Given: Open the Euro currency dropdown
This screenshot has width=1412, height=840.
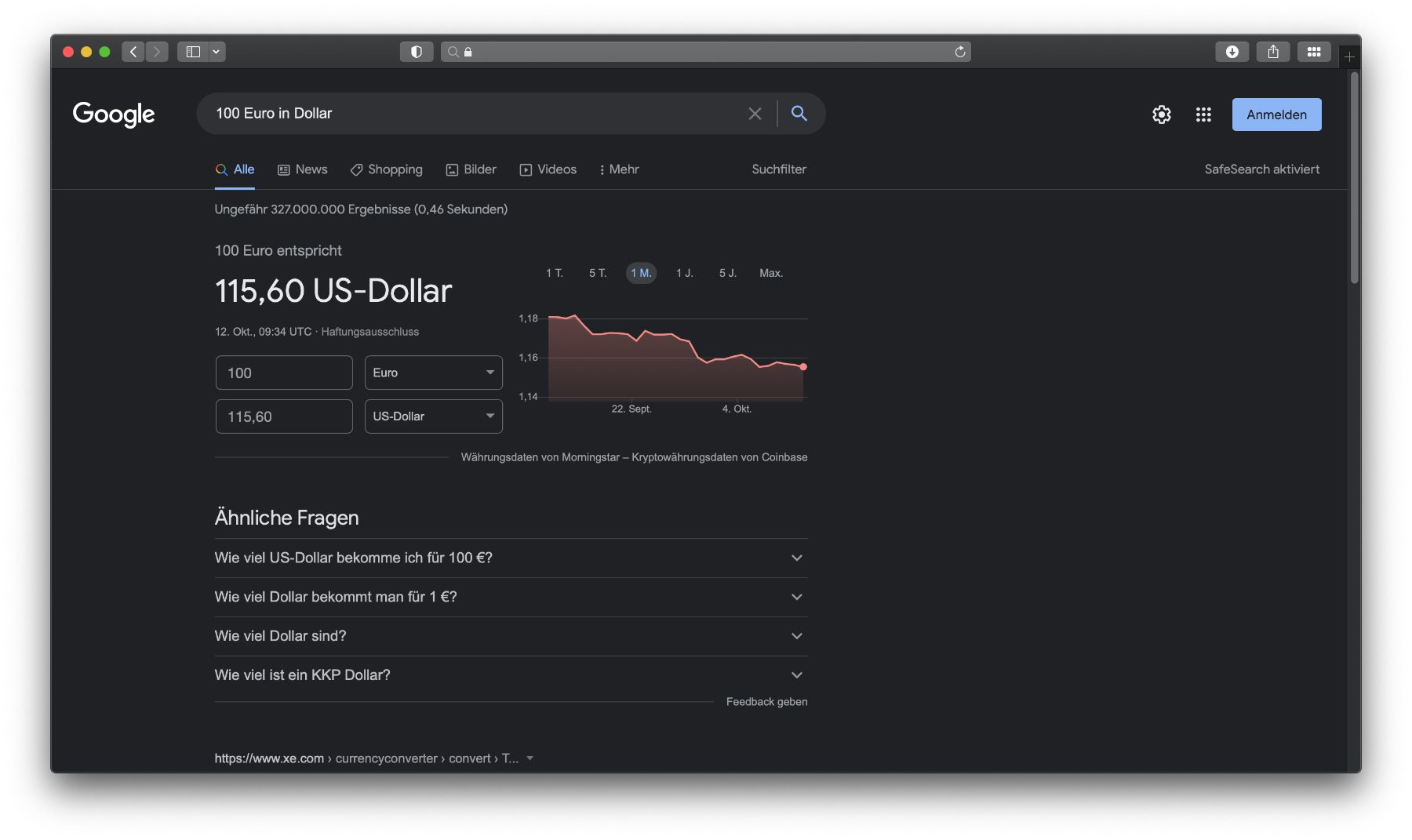Looking at the screenshot, I should pos(433,373).
